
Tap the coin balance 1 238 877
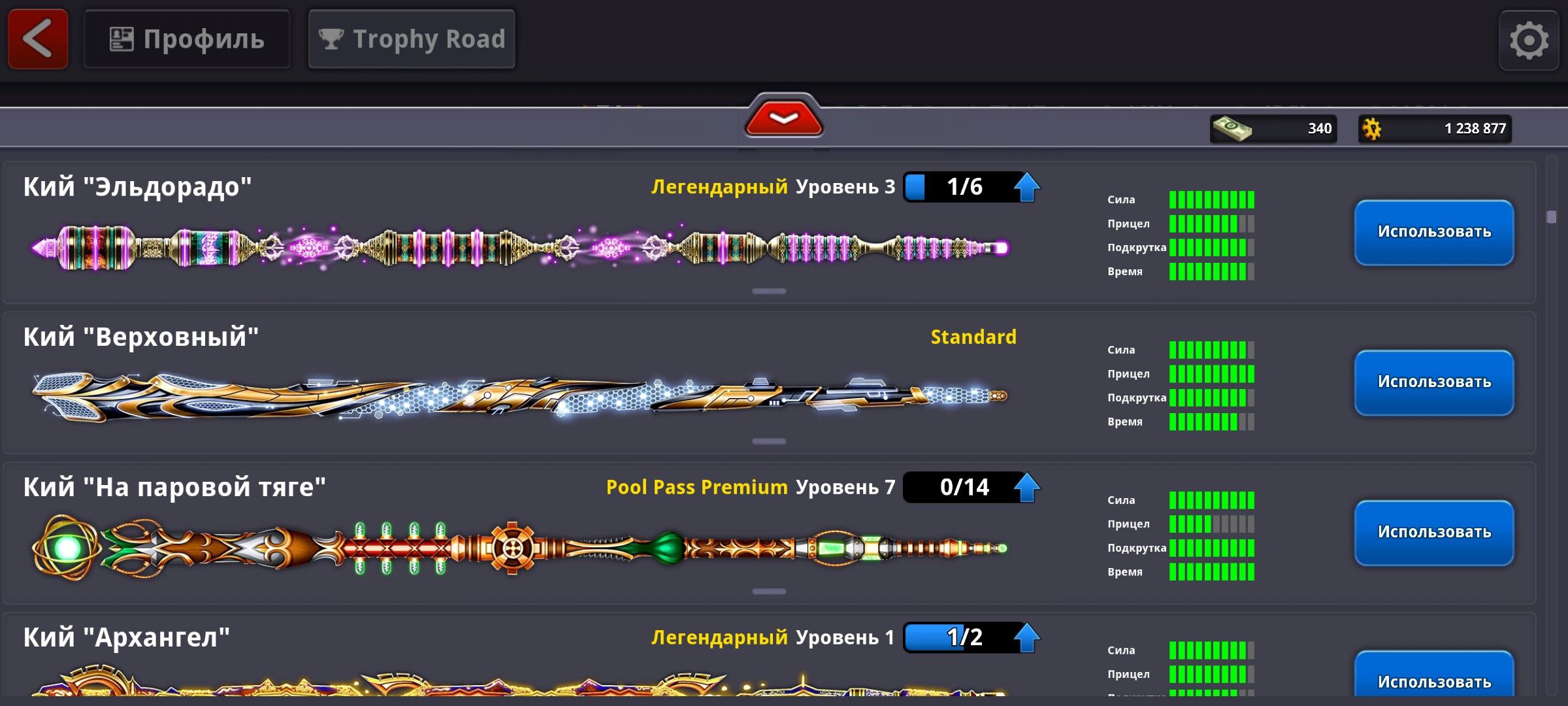point(1435,129)
